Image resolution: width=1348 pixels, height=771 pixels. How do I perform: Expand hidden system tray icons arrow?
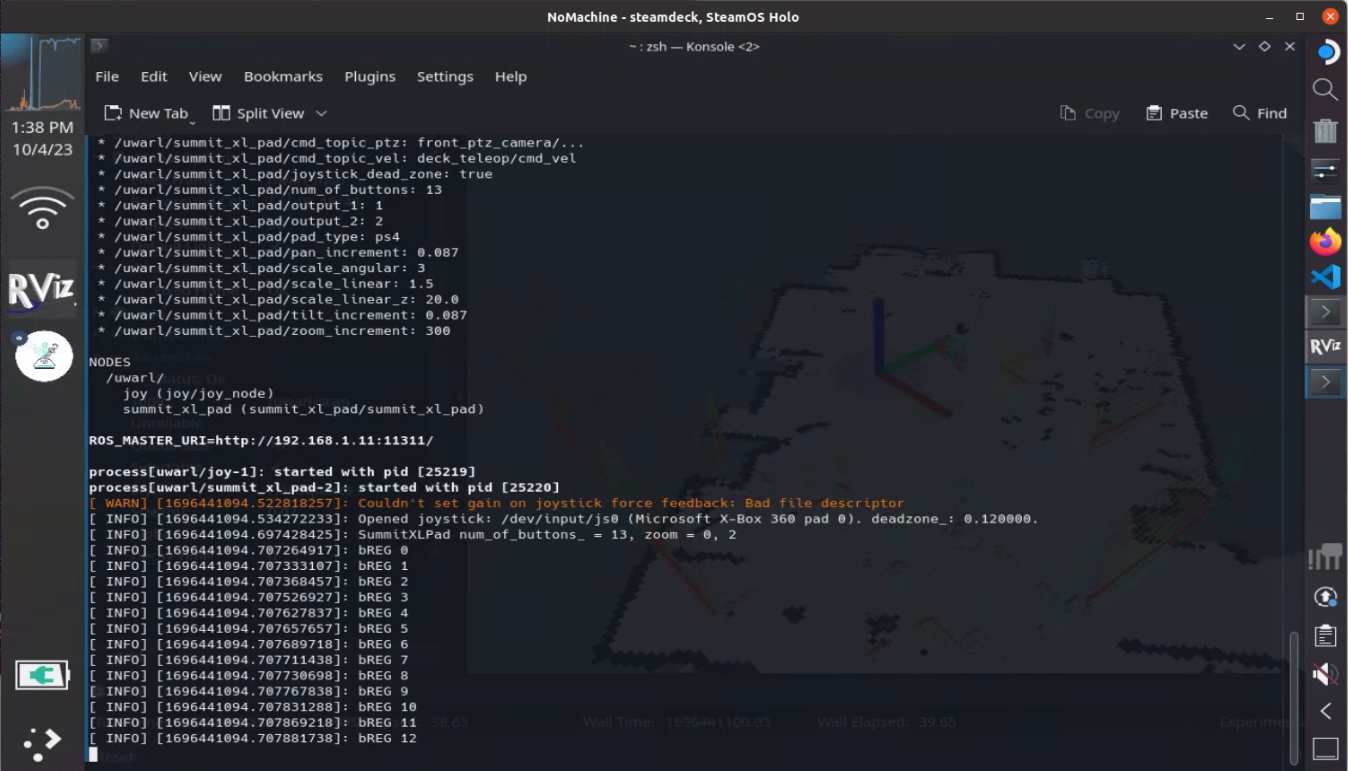click(1326, 711)
